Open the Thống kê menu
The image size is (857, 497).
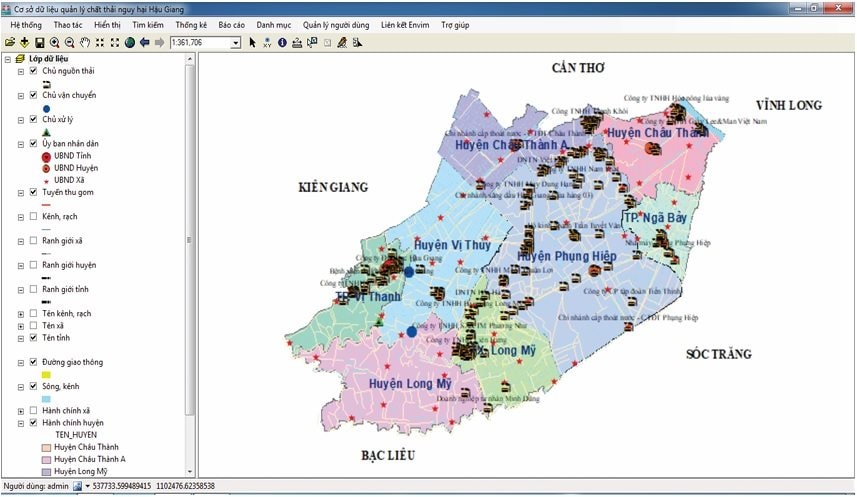[x=193, y=24]
